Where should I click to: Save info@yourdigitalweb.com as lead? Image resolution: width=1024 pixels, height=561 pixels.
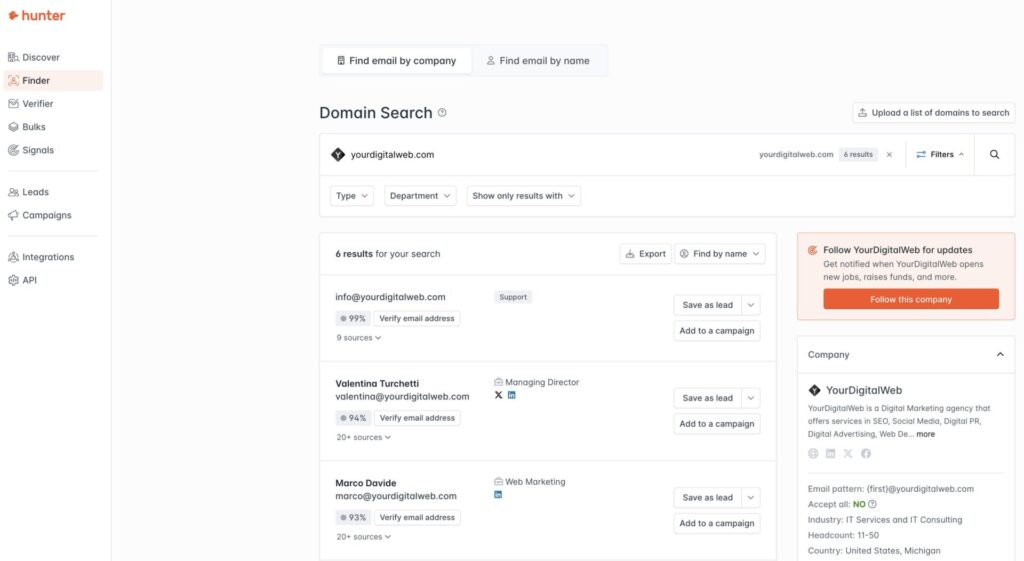(x=707, y=305)
